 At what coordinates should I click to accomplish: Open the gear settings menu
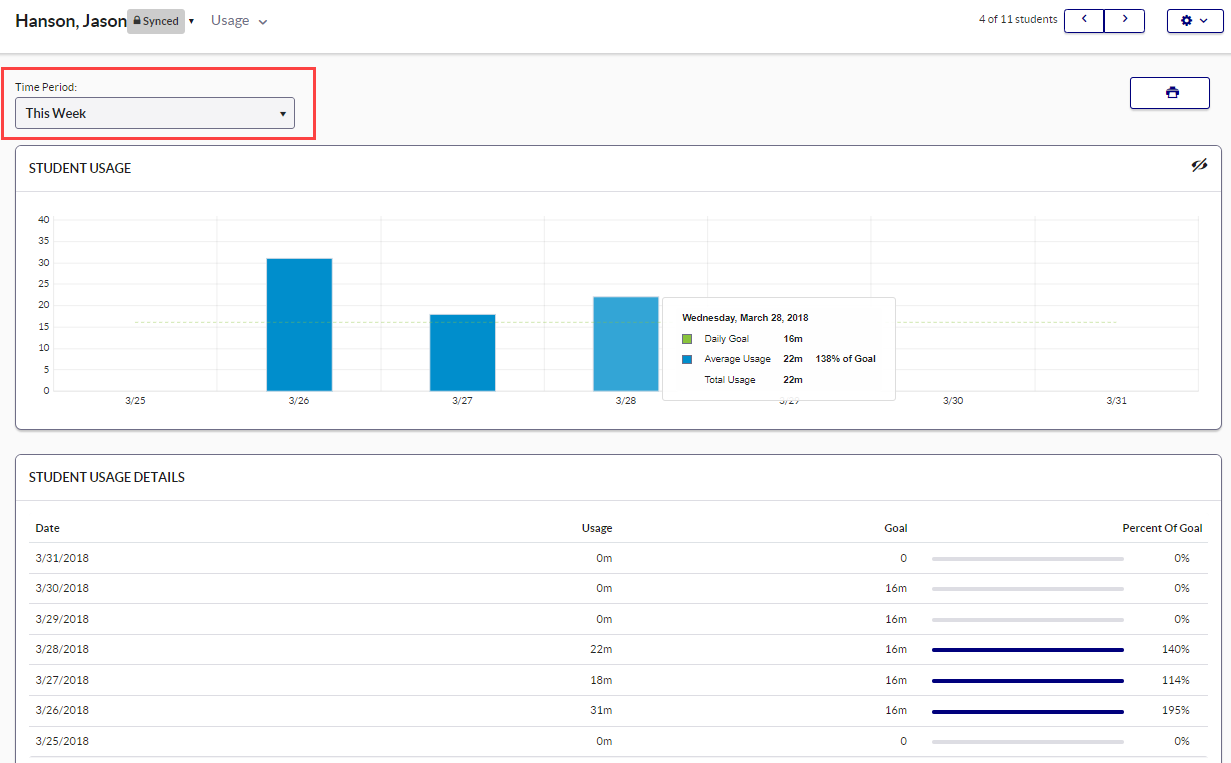click(x=1194, y=21)
